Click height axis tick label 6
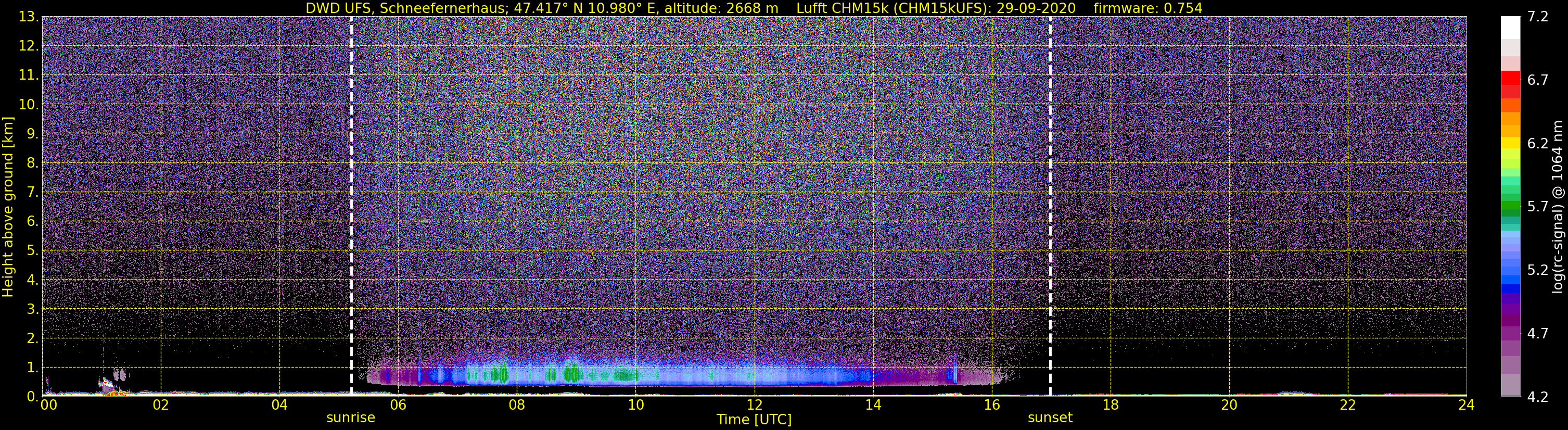Viewport: 1568px width, 430px height. pos(33,222)
